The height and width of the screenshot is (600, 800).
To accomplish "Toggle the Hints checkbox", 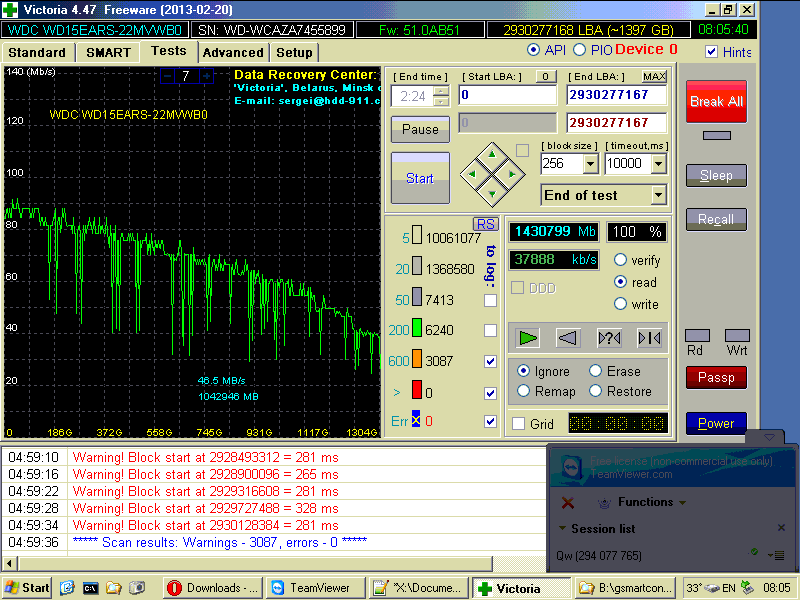I will [x=711, y=52].
